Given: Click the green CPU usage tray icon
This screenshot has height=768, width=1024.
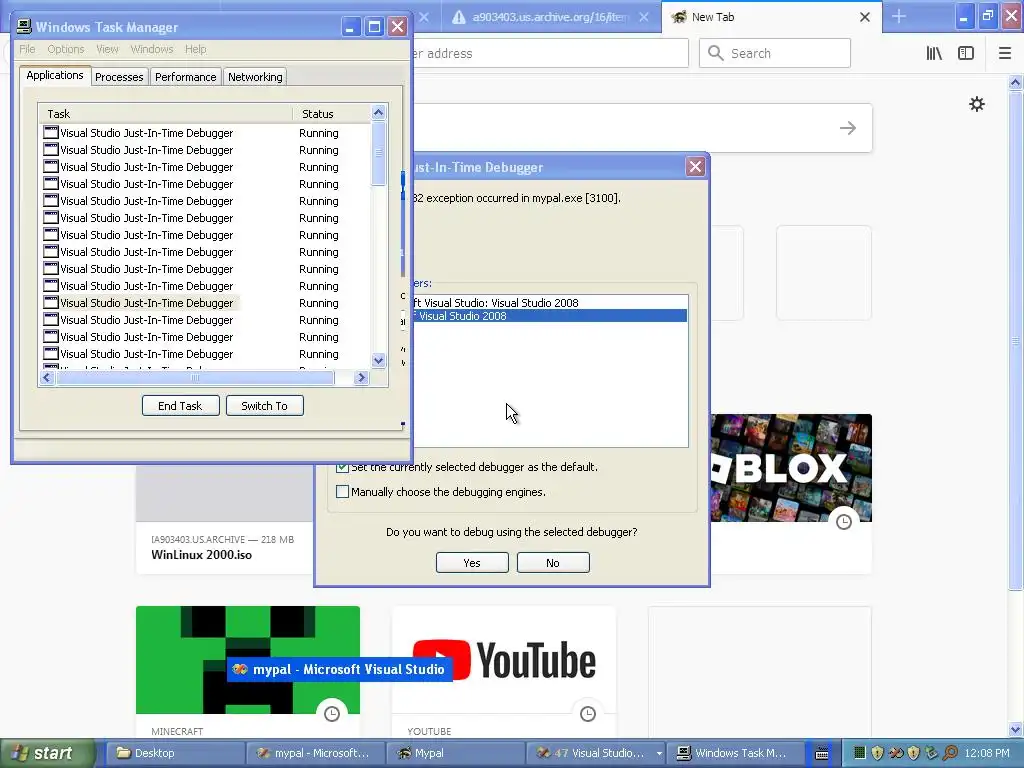Looking at the screenshot, I should click(859, 753).
